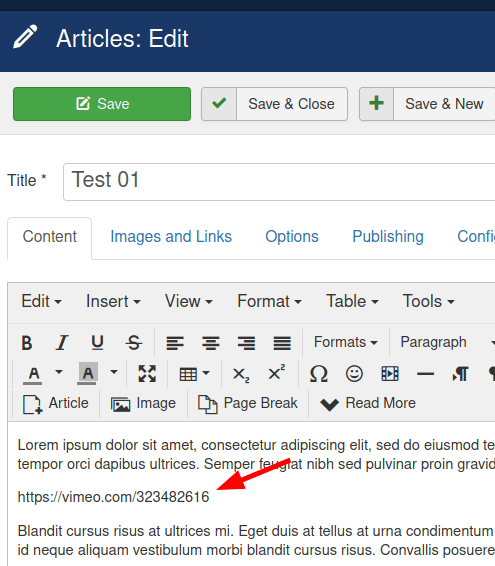Click the vimeo URL text
Image resolution: width=495 pixels, height=566 pixels.
click(113, 497)
